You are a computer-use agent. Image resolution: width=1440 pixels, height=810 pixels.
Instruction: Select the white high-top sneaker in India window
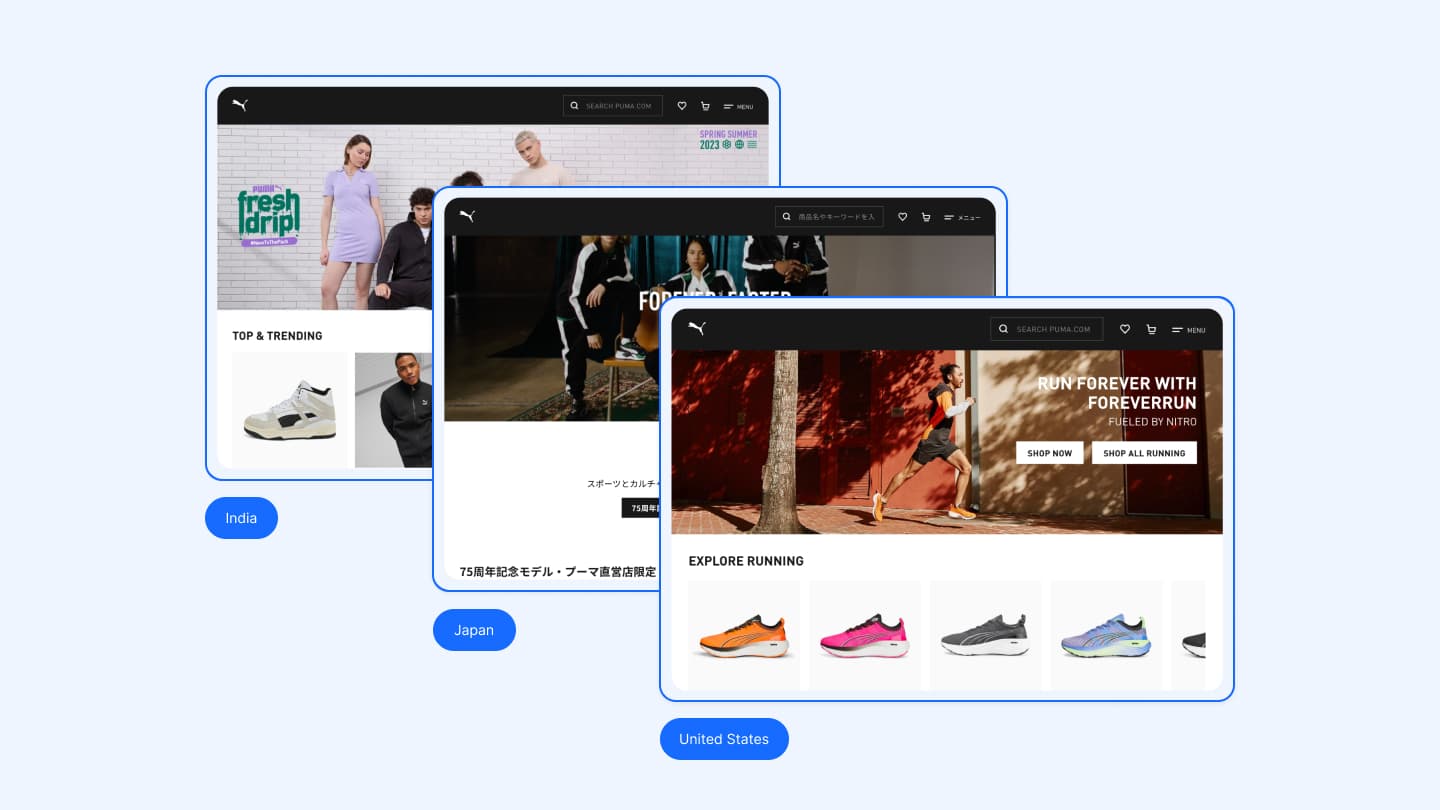point(290,410)
